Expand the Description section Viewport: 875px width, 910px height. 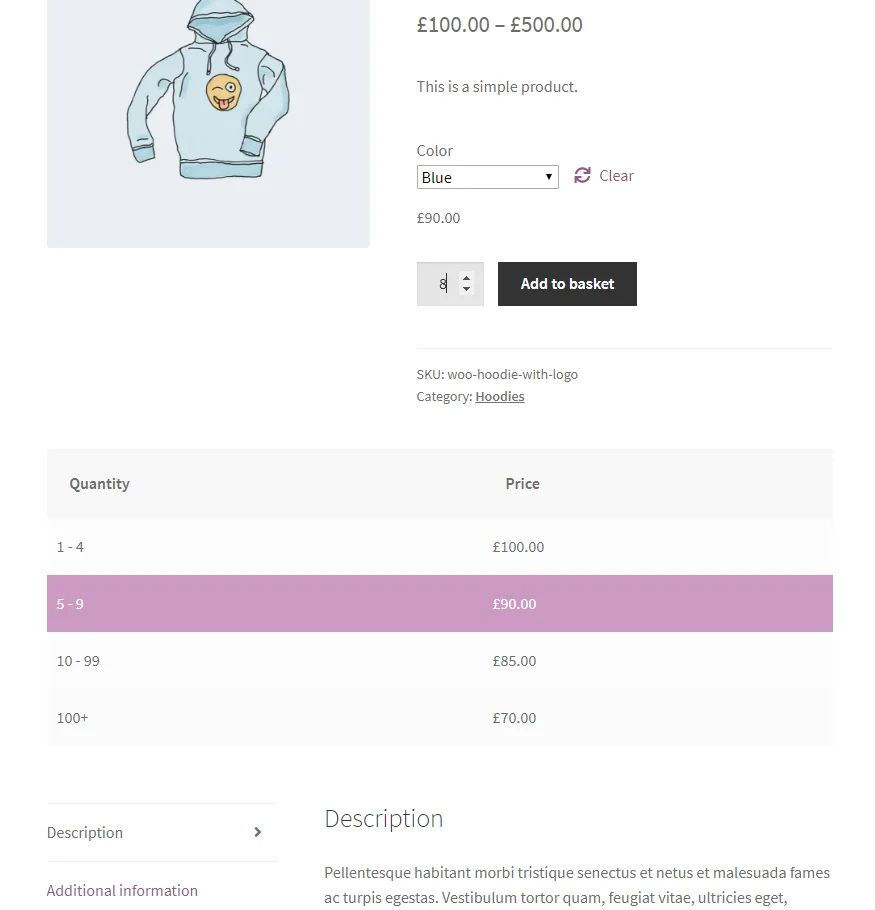[x=85, y=831]
